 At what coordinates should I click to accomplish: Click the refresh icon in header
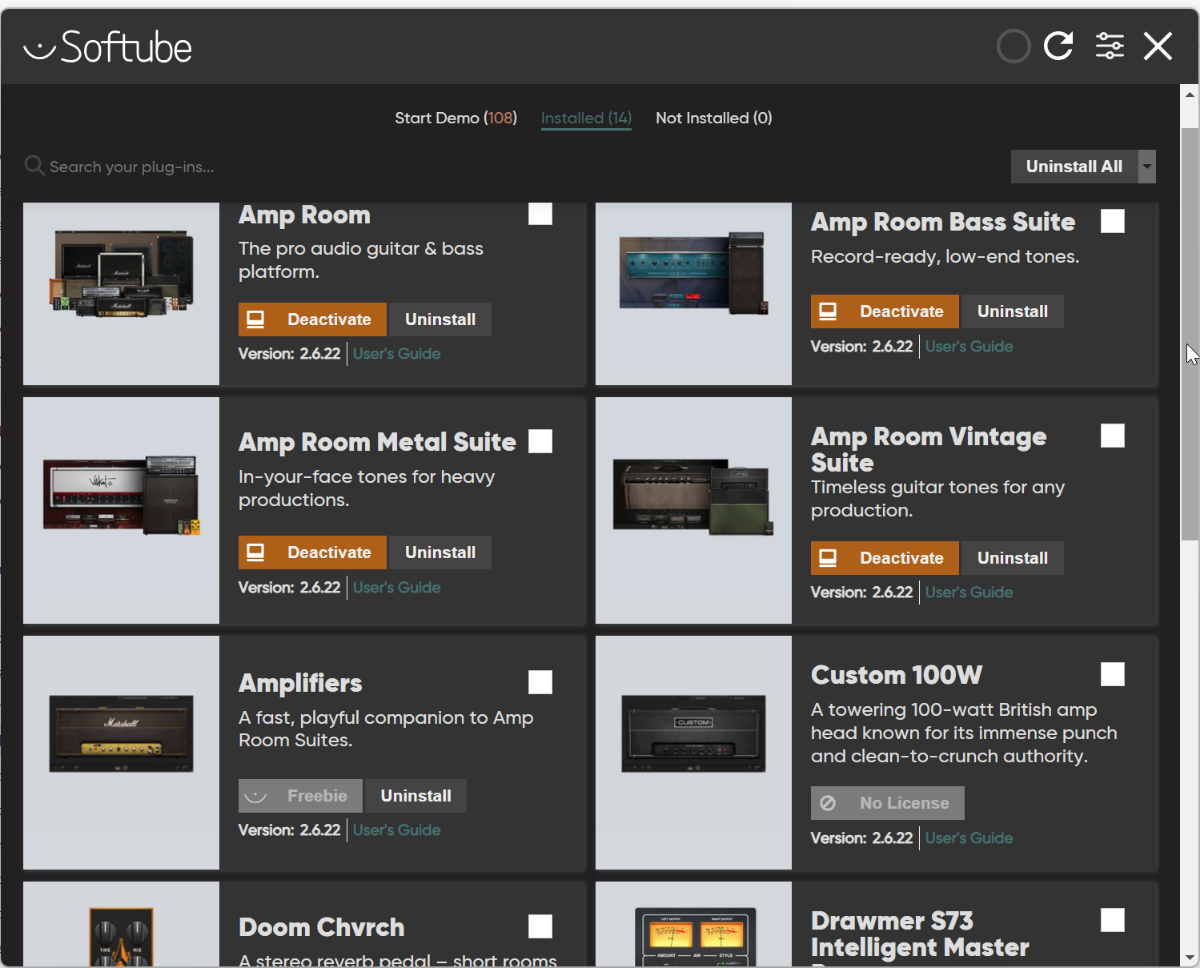click(x=1058, y=46)
